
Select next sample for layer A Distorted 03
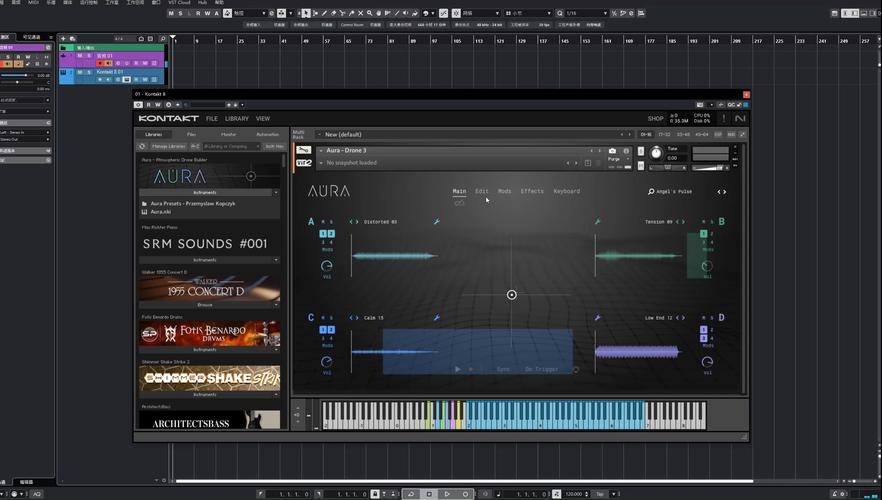point(357,222)
